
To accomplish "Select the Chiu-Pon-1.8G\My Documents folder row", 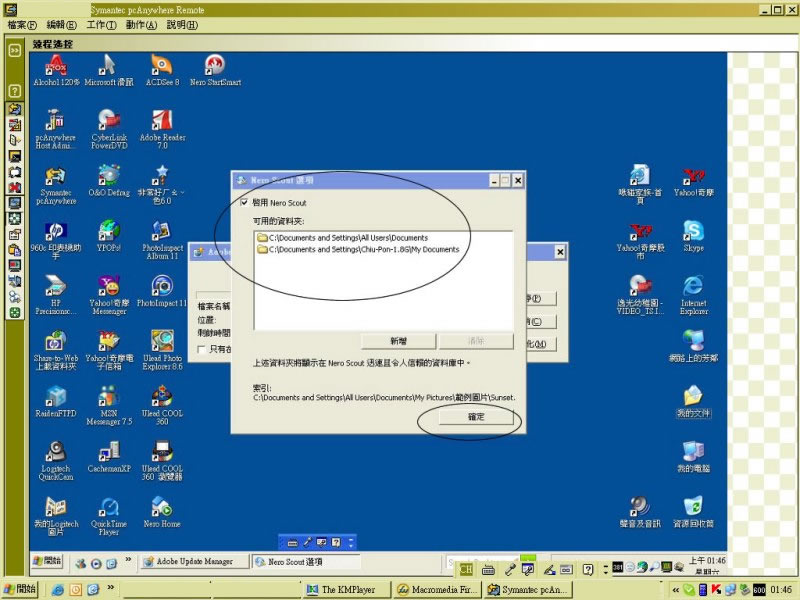I will (x=358, y=249).
